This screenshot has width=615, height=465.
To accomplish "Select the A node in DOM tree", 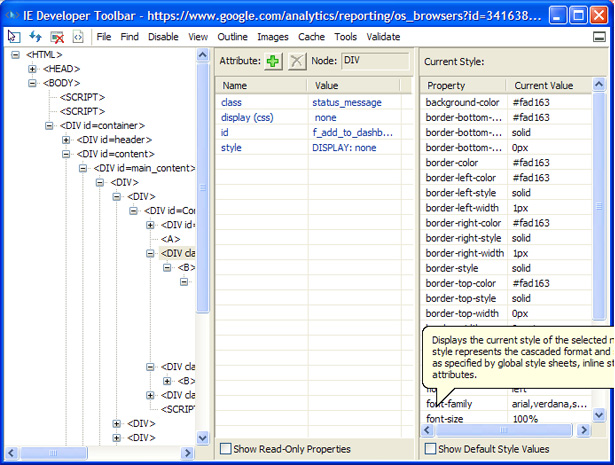I will 171,239.
